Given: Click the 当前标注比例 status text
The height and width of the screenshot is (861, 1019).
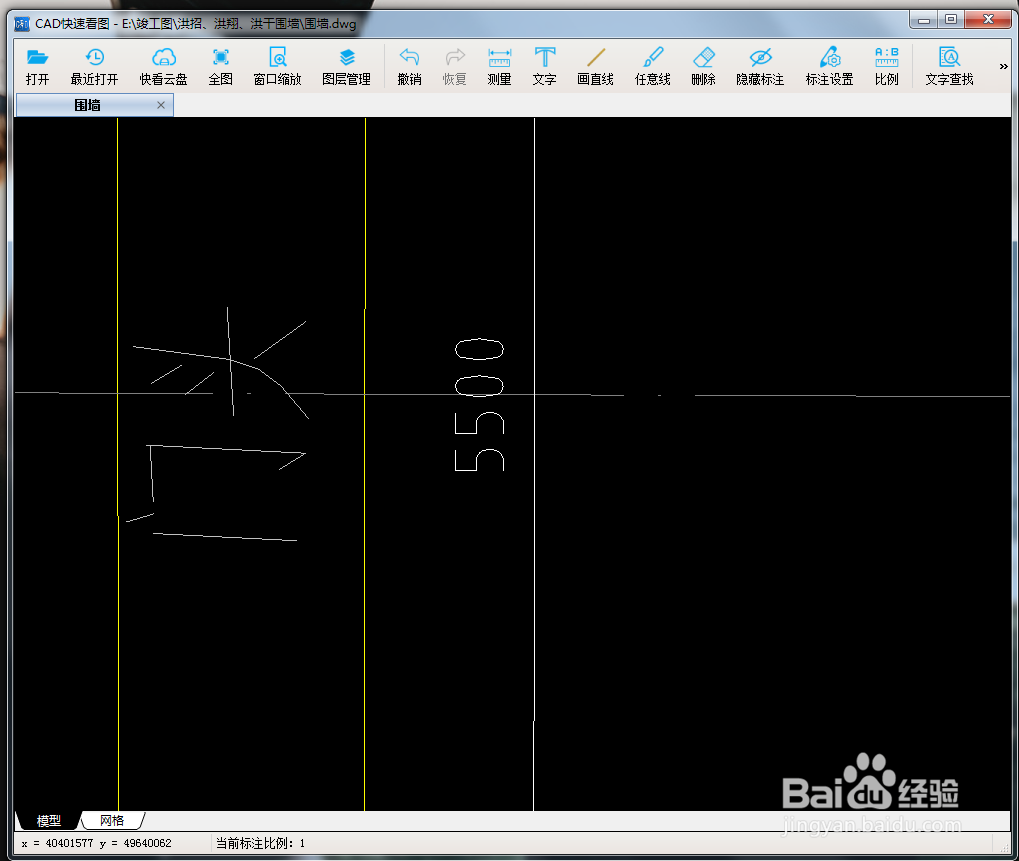Looking at the screenshot, I should (260, 843).
